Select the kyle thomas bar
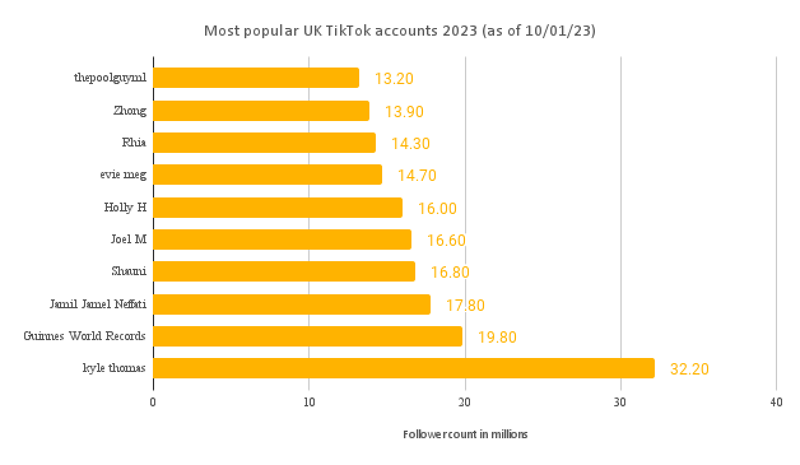 point(403,368)
